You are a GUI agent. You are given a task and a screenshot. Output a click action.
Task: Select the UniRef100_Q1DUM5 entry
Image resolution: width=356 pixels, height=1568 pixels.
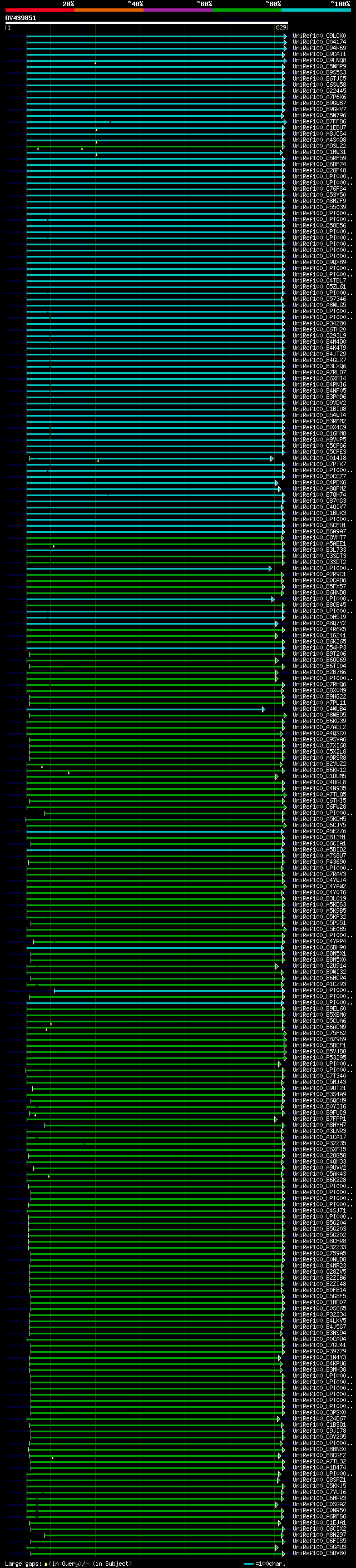pos(319,776)
